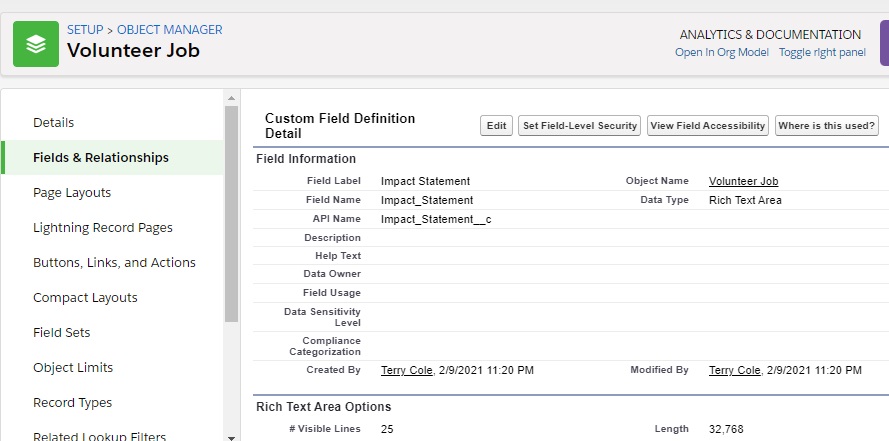Click the Impact_Statement field name value
Screen dimensions: 889x441
tap(427, 200)
